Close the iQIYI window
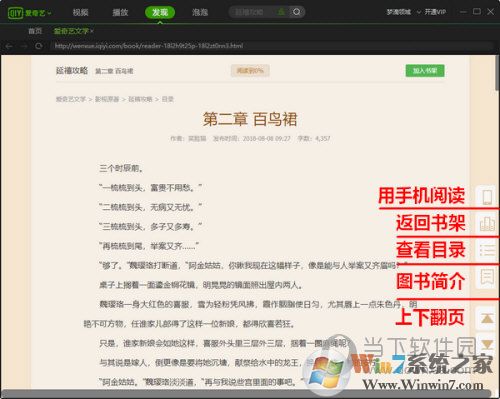500x399 pixels. click(x=491, y=12)
